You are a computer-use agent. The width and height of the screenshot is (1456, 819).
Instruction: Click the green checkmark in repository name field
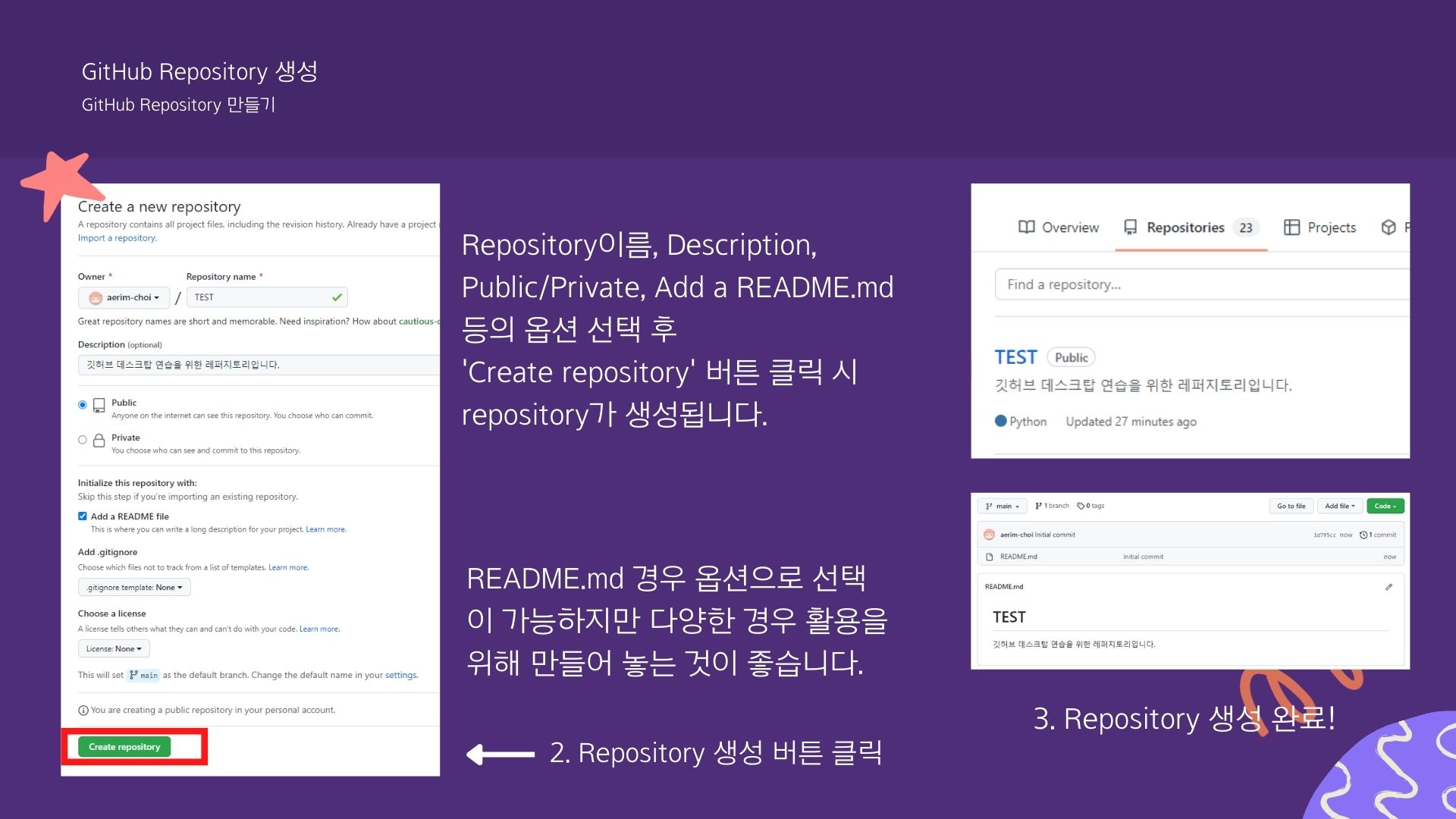pos(337,297)
